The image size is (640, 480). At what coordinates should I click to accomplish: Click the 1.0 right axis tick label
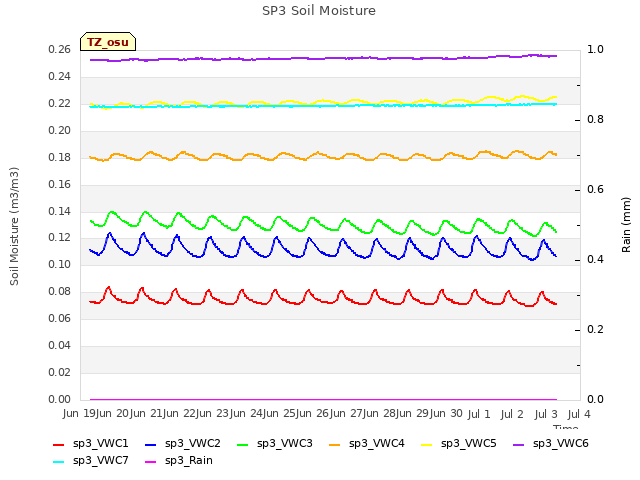(x=595, y=49)
